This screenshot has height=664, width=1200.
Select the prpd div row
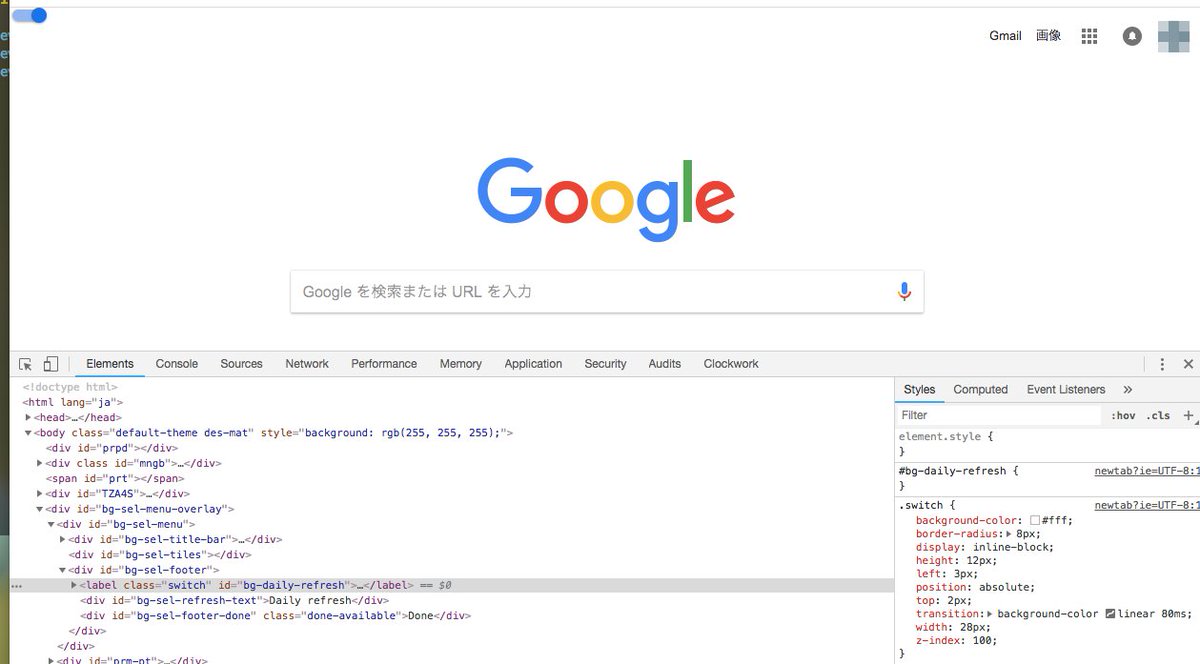452,448
